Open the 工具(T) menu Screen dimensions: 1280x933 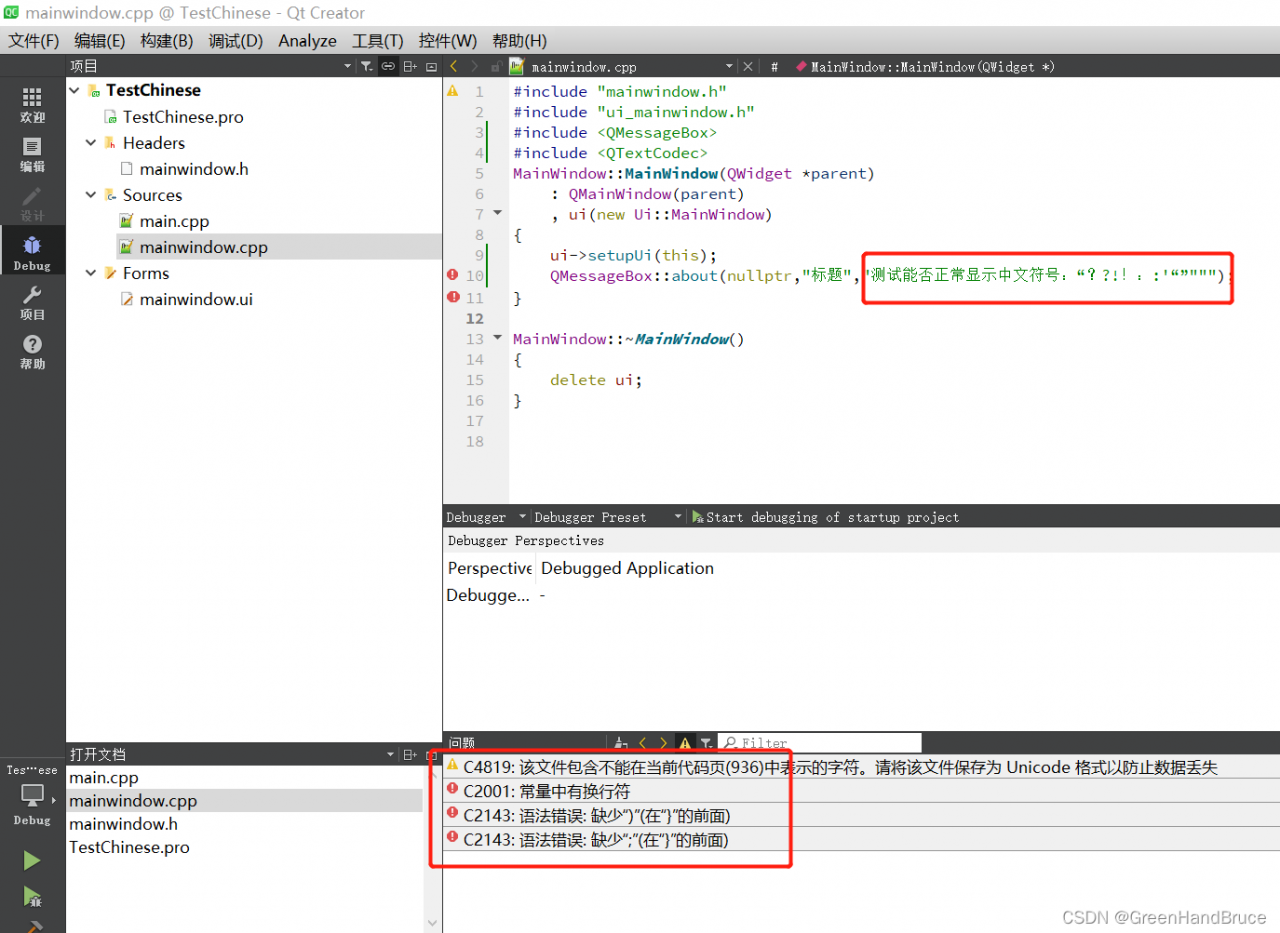378,41
